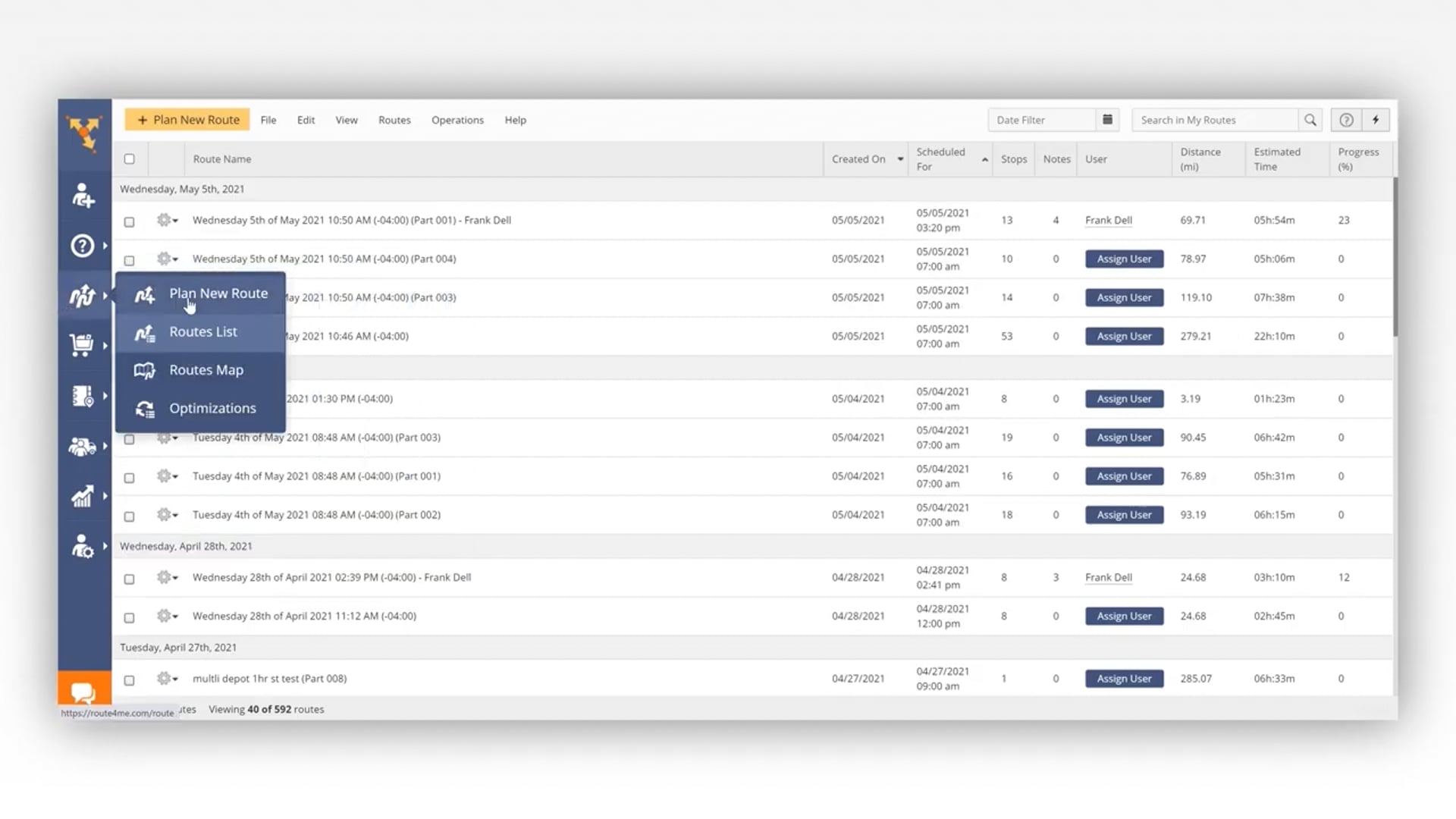This screenshot has width=1456, height=819.
Task: Click the lightning bolt icon in top bar
Action: pos(1376,120)
